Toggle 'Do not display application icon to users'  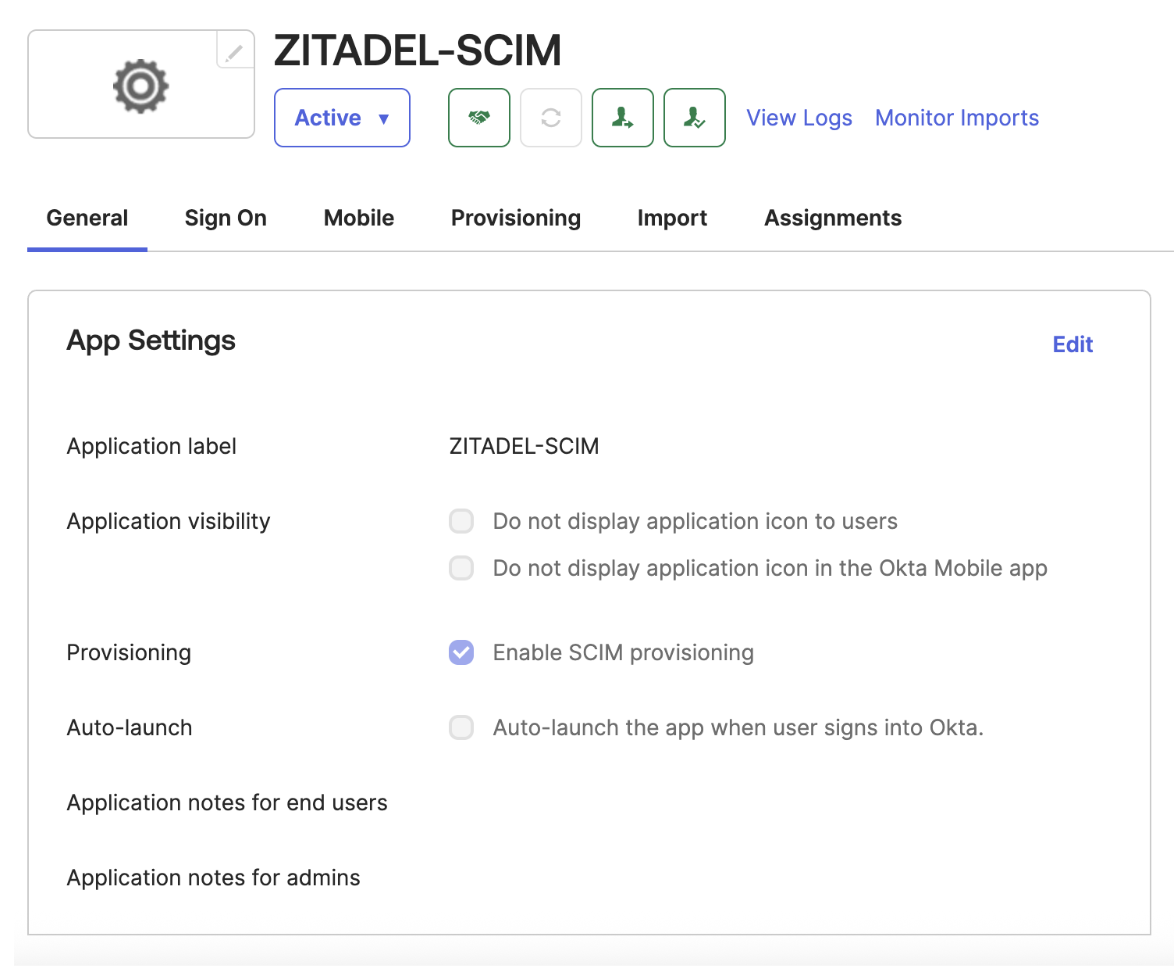461,522
